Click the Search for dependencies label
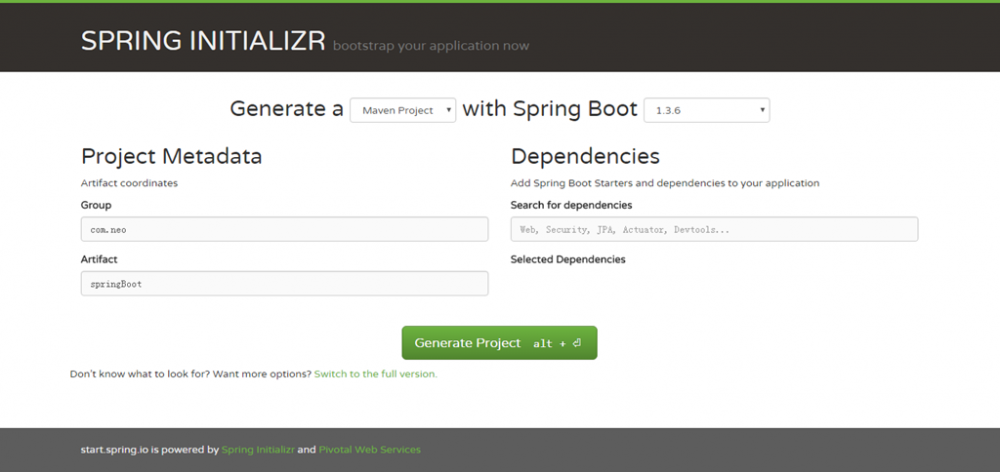 click(x=571, y=205)
